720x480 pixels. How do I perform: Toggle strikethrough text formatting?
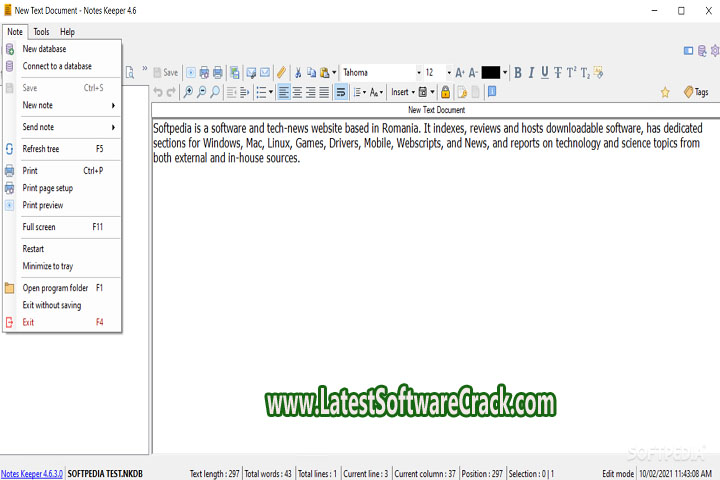[558, 72]
